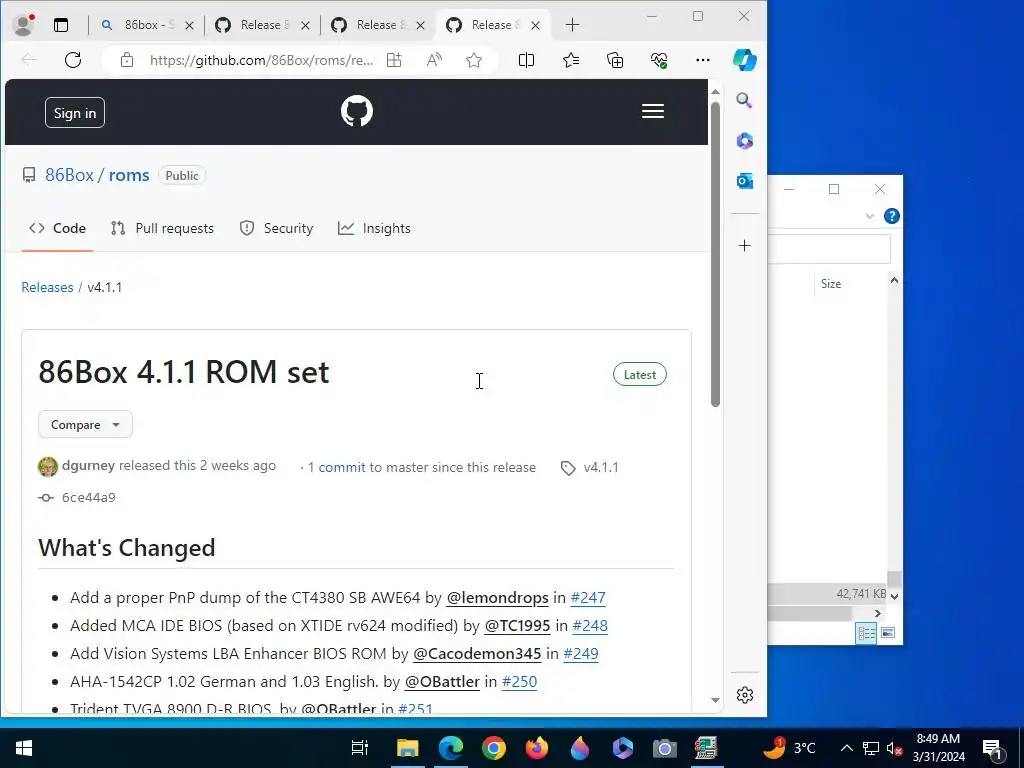Open Windows Start menu
The height and width of the screenshot is (768, 1024).
(24, 748)
